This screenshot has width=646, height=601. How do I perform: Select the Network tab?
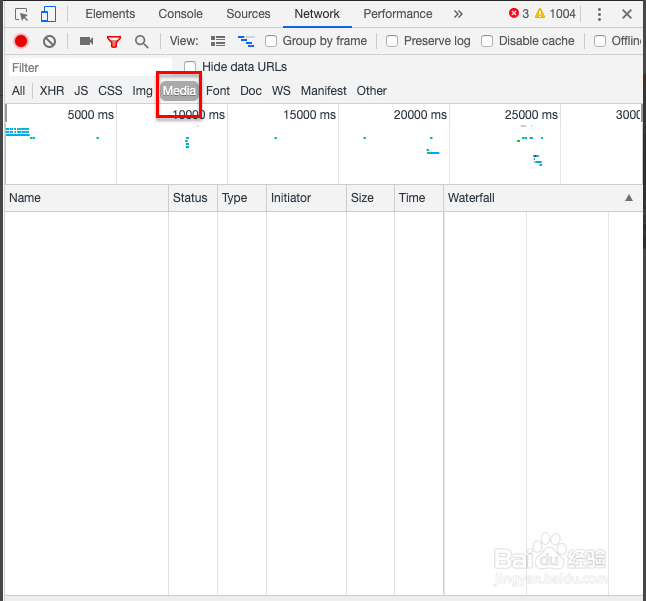(x=317, y=14)
